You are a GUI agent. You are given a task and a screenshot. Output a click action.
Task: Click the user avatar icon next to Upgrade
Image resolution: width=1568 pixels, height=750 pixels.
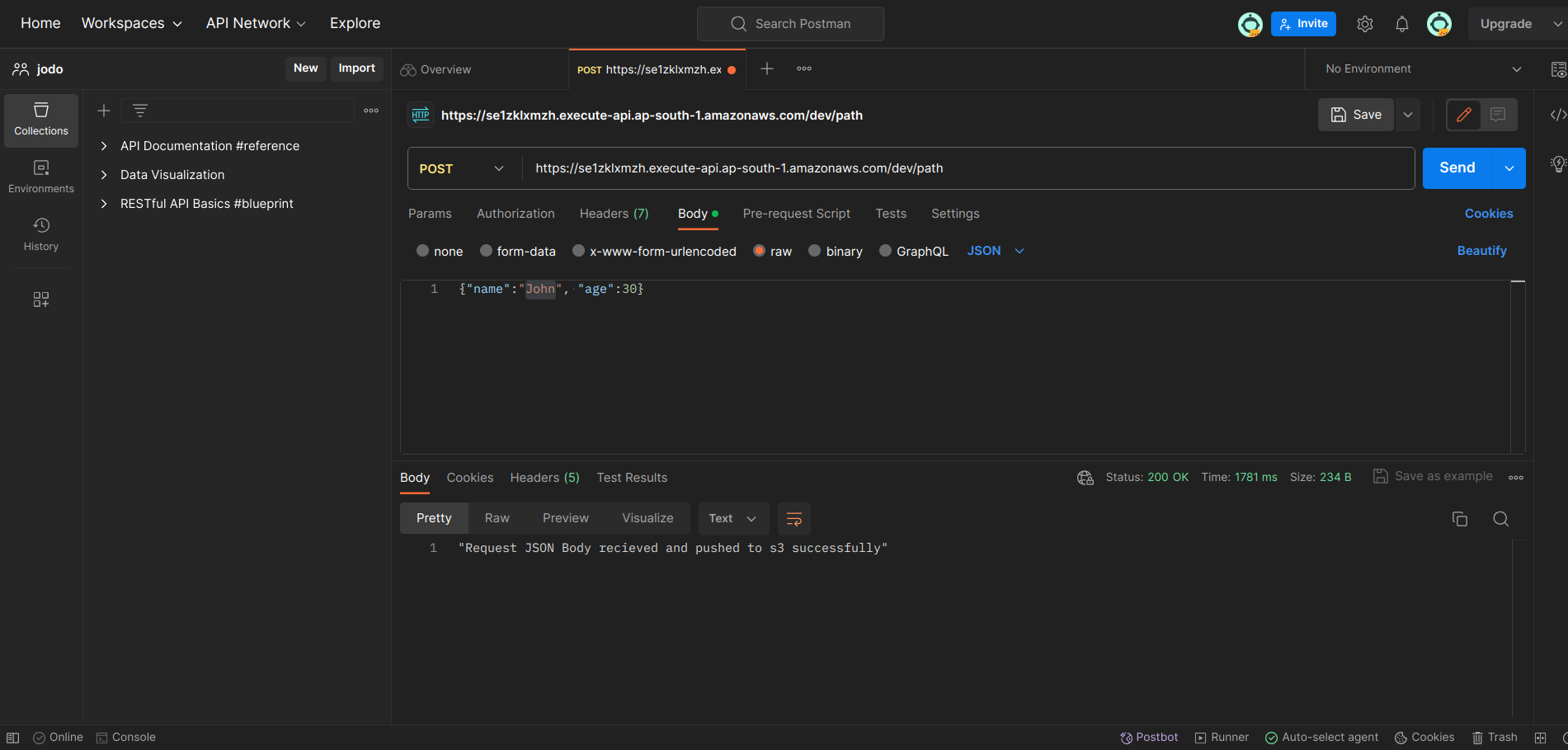coord(1439,24)
